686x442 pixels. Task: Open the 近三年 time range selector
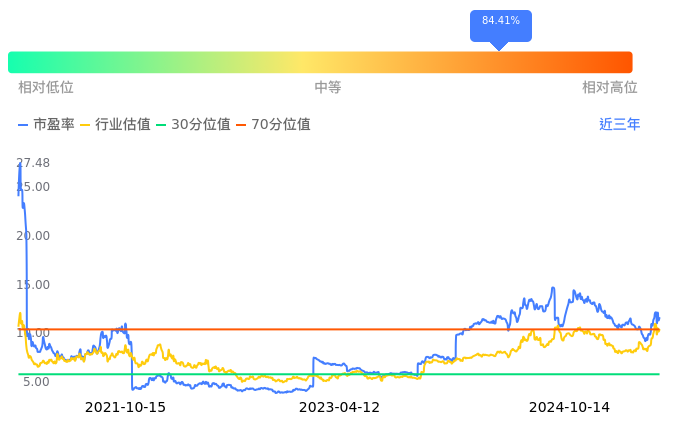pos(619,125)
